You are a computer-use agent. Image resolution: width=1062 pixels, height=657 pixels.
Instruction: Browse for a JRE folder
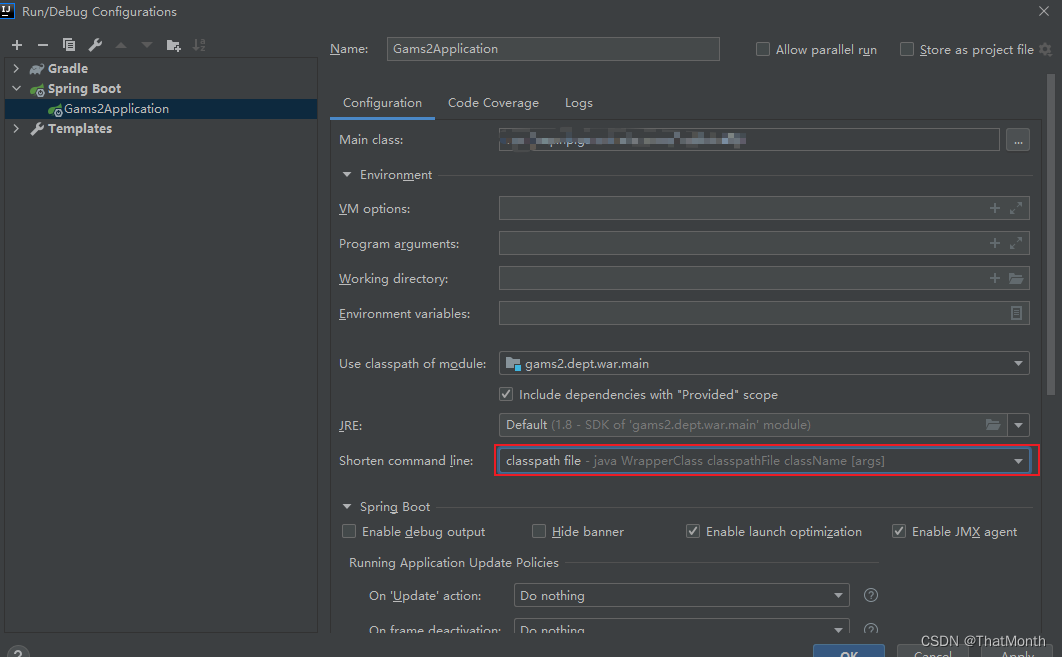[x=993, y=425]
